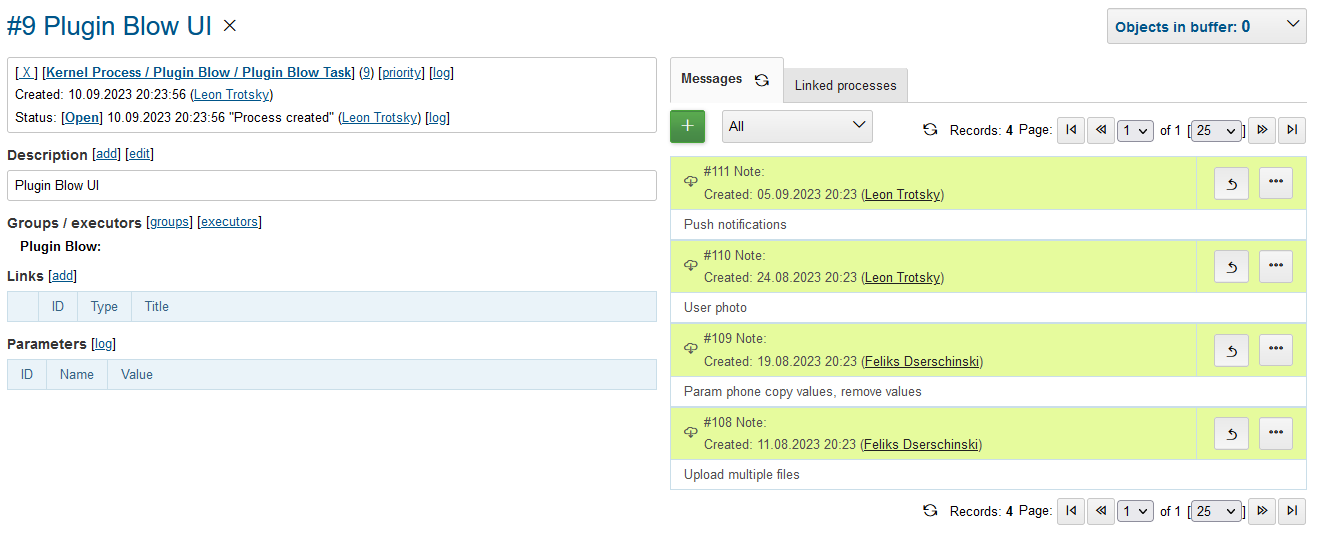The height and width of the screenshot is (541, 1319).
Task: Select the Messages tab
Action: 711,79
